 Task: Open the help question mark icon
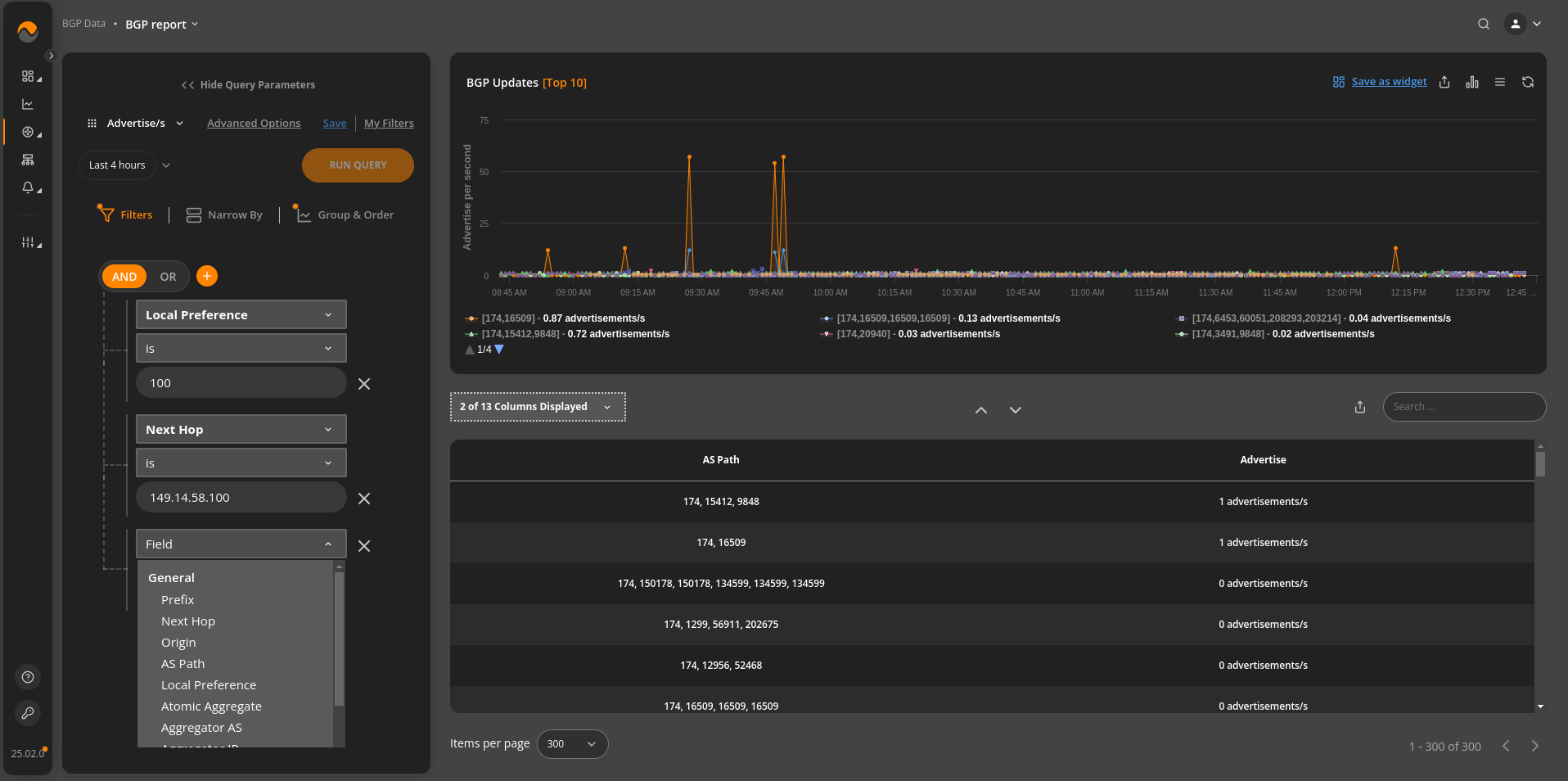(28, 677)
